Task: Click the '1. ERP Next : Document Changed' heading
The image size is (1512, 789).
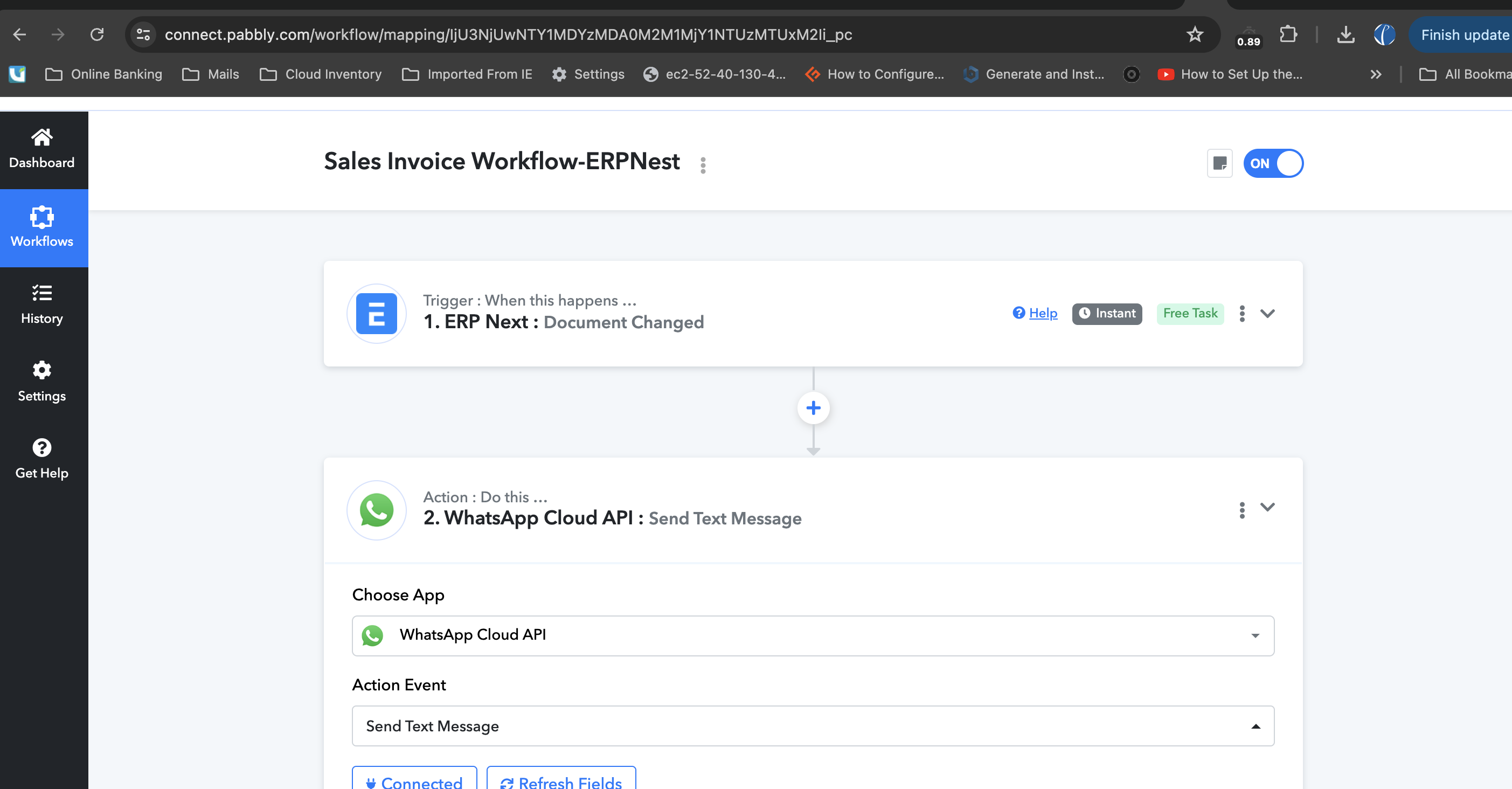Action: point(564,322)
